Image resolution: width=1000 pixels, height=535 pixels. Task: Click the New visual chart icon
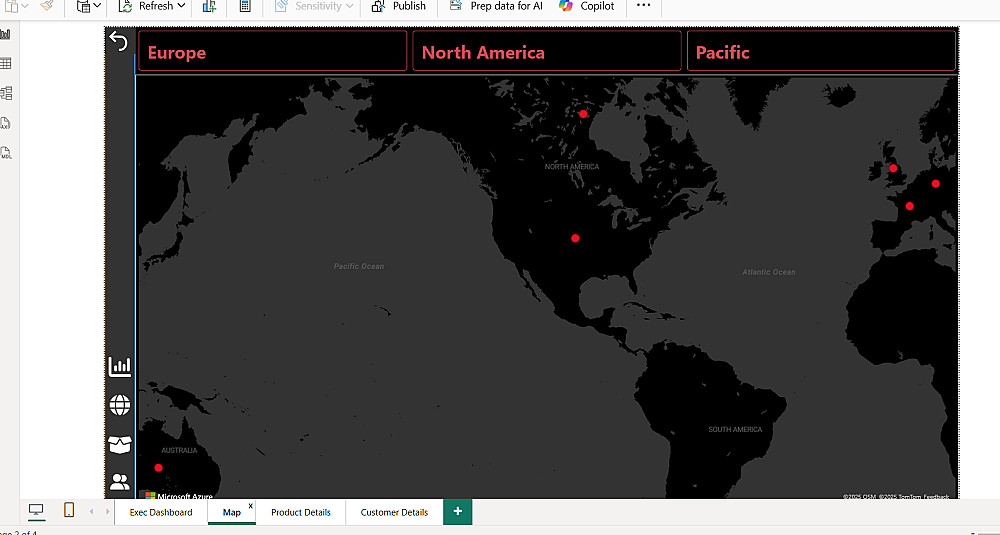pyautogui.click(x=209, y=6)
